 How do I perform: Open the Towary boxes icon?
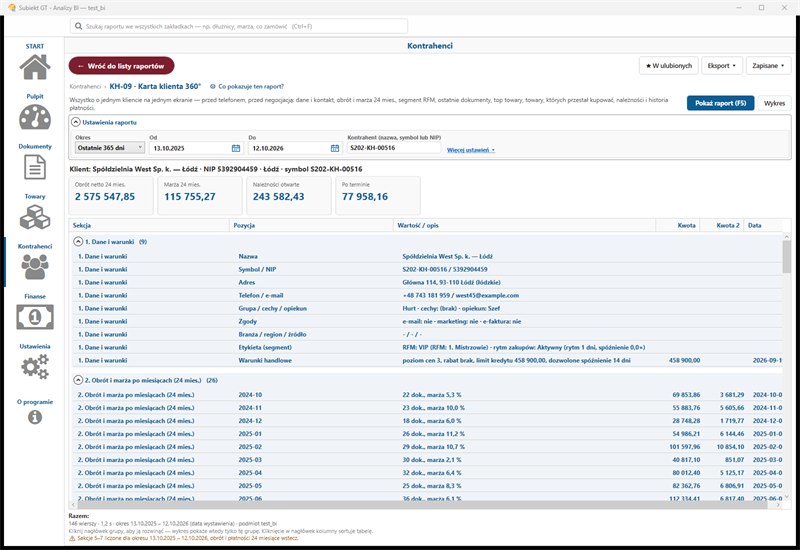pos(35,217)
